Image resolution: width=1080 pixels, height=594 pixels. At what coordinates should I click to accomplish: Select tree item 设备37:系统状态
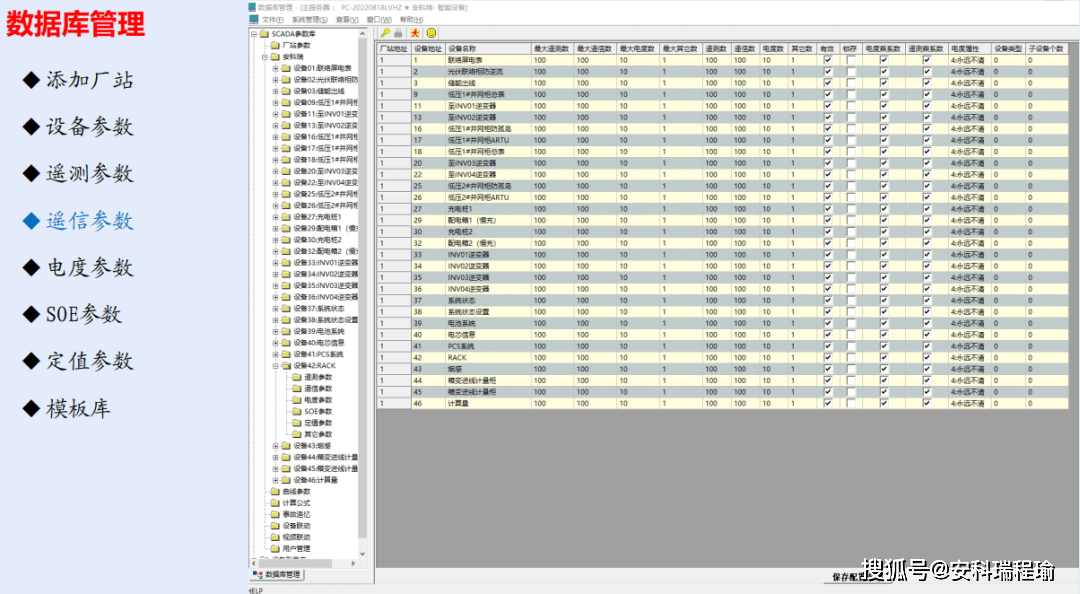pyautogui.click(x=319, y=309)
